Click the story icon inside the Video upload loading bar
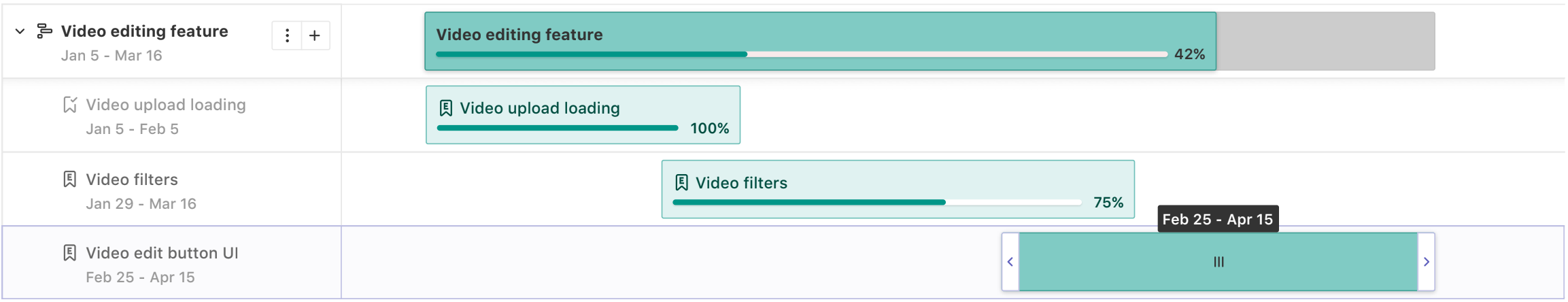 point(446,108)
